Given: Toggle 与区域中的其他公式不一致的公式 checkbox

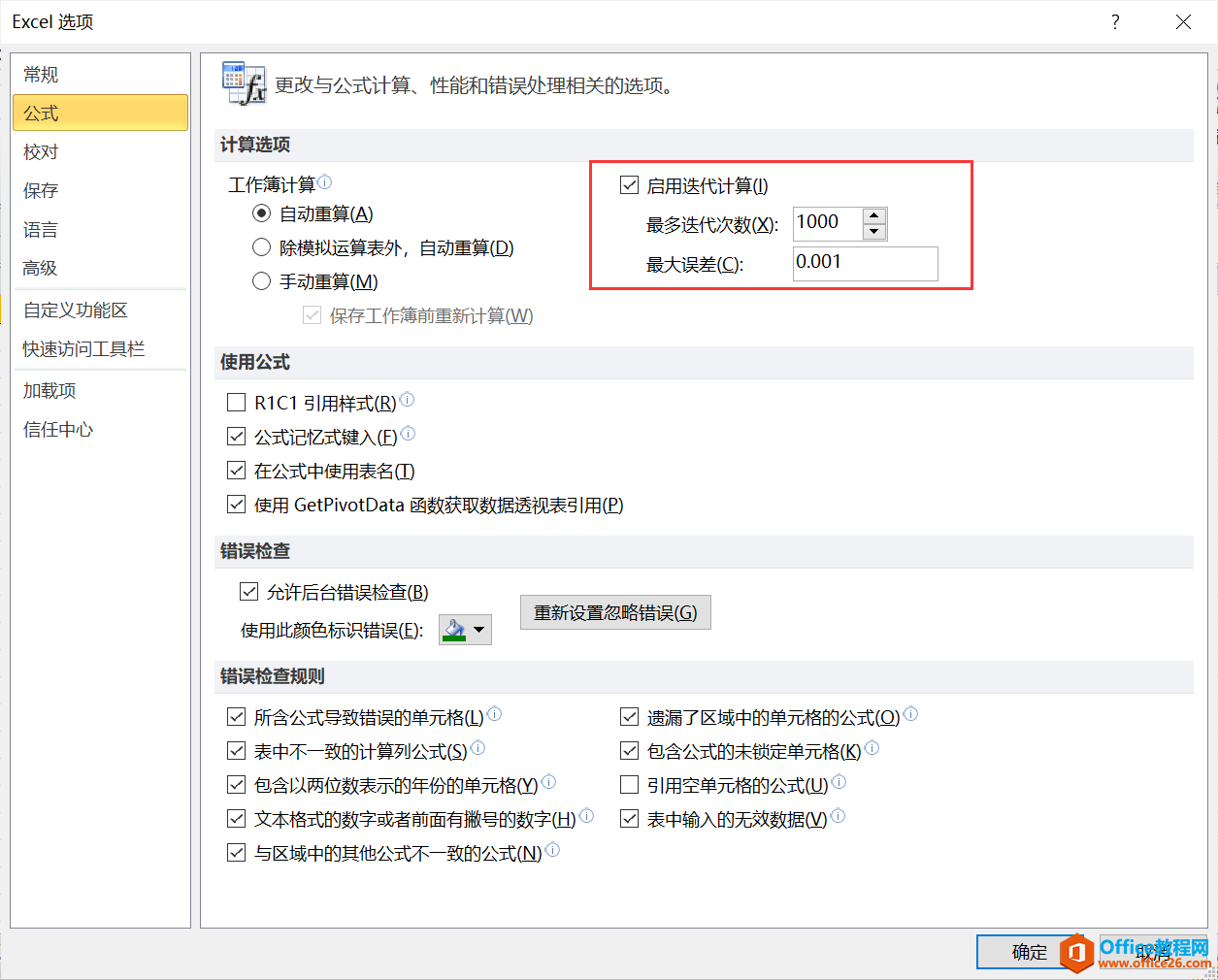Looking at the screenshot, I should click(236, 853).
